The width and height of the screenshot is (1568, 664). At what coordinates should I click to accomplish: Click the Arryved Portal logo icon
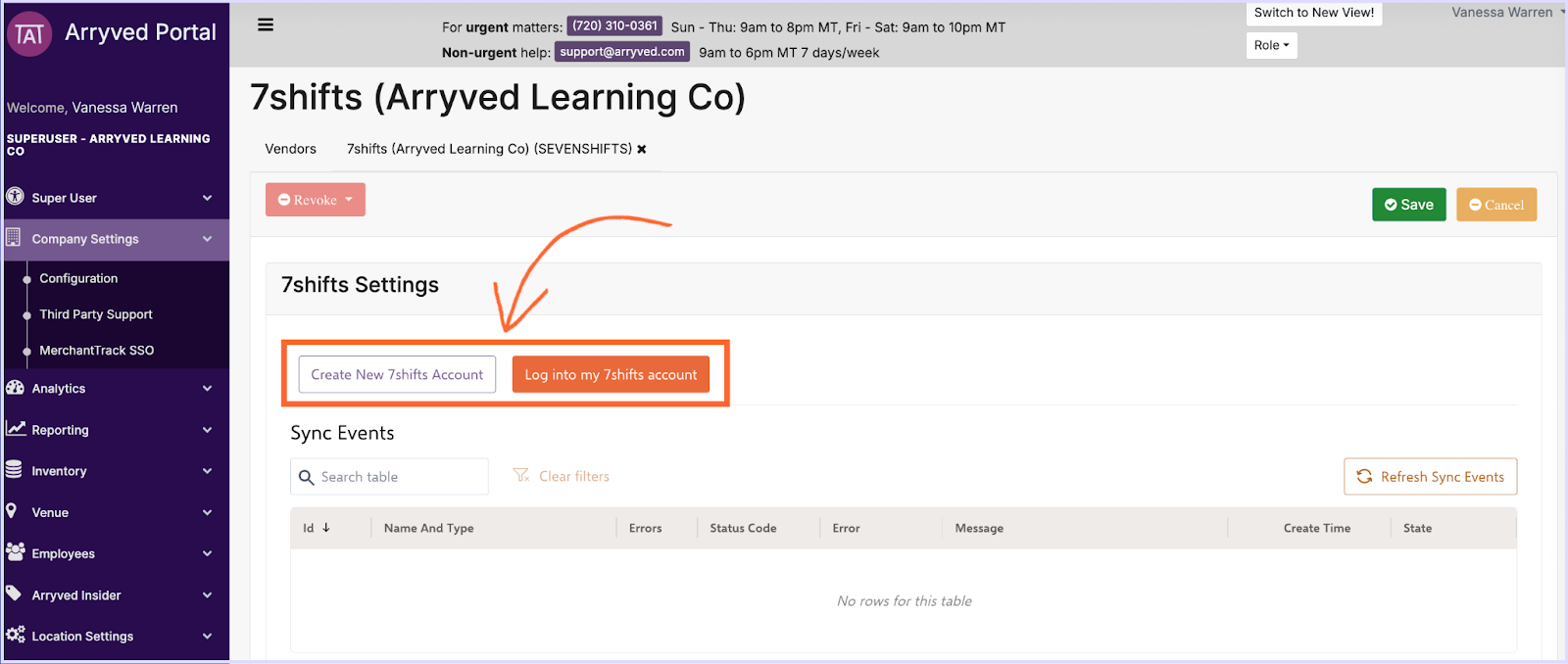tap(29, 34)
